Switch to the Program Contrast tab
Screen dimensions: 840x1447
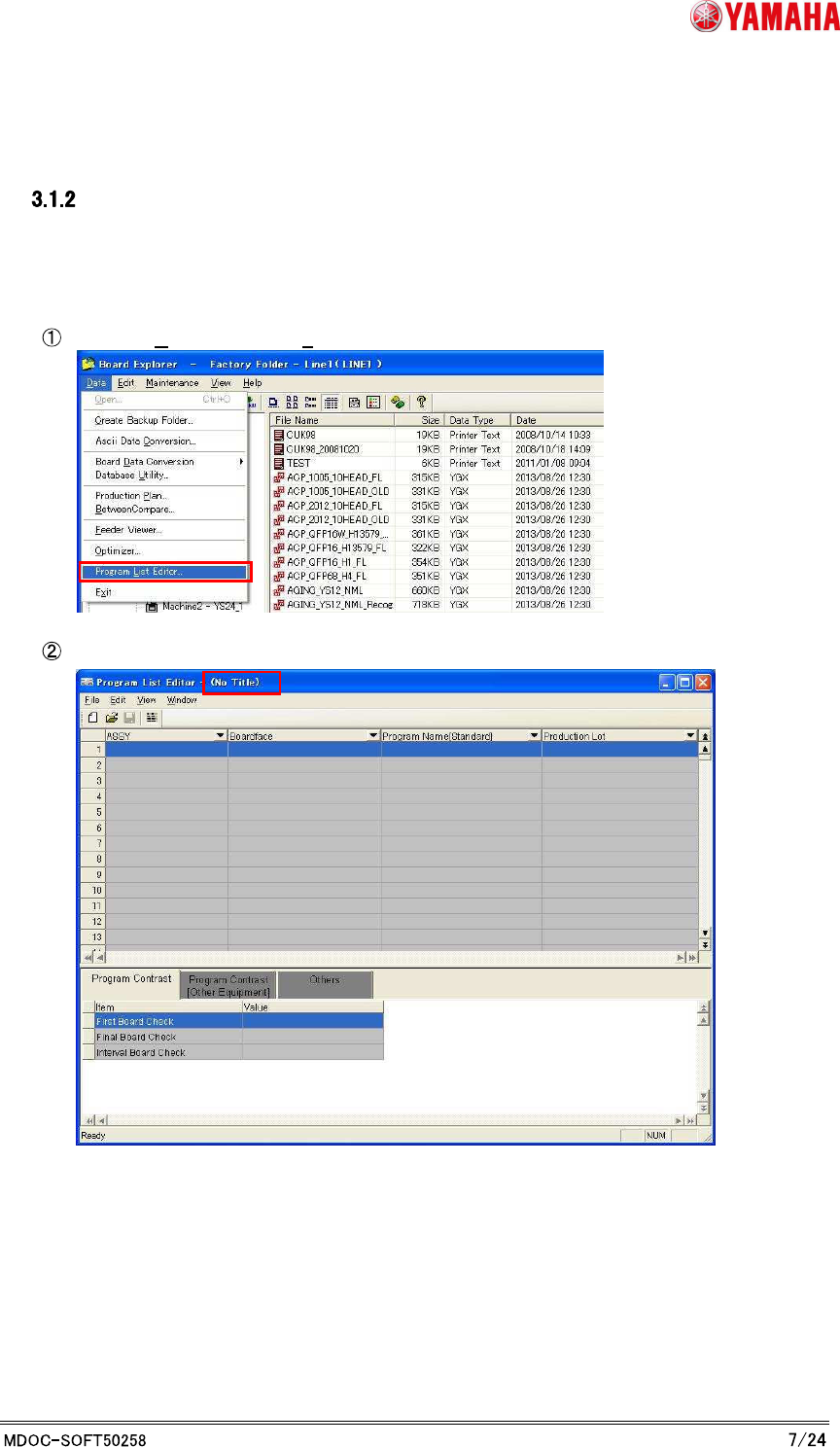click(131, 979)
